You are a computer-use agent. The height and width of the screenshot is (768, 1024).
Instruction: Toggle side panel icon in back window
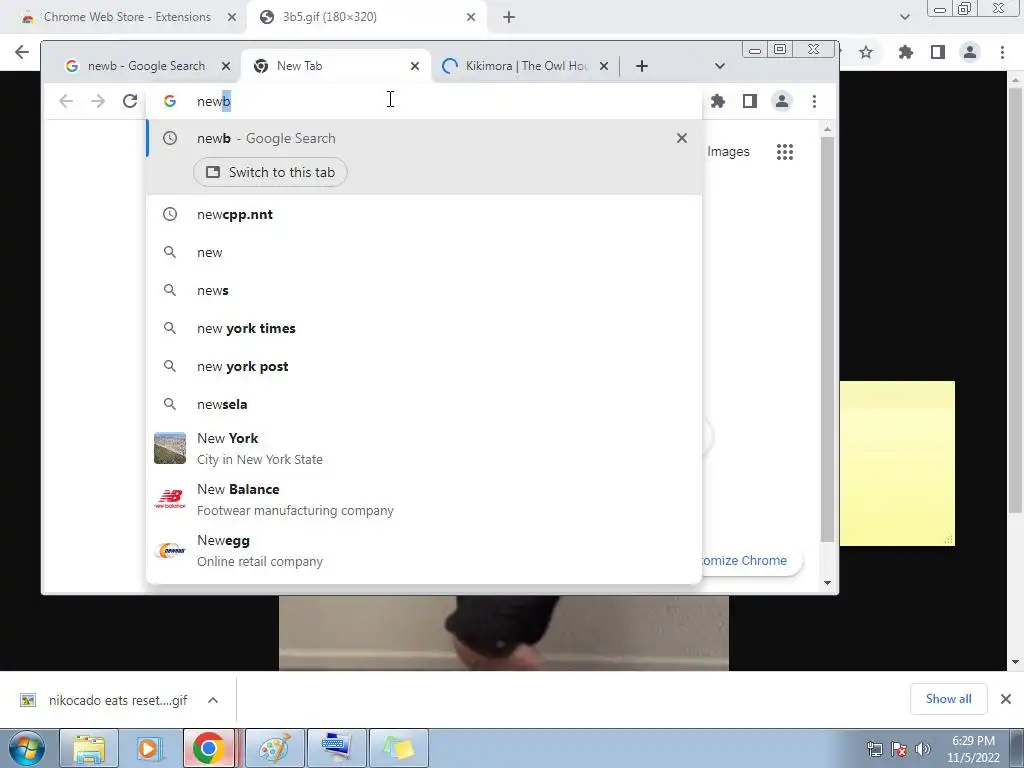pos(938,52)
